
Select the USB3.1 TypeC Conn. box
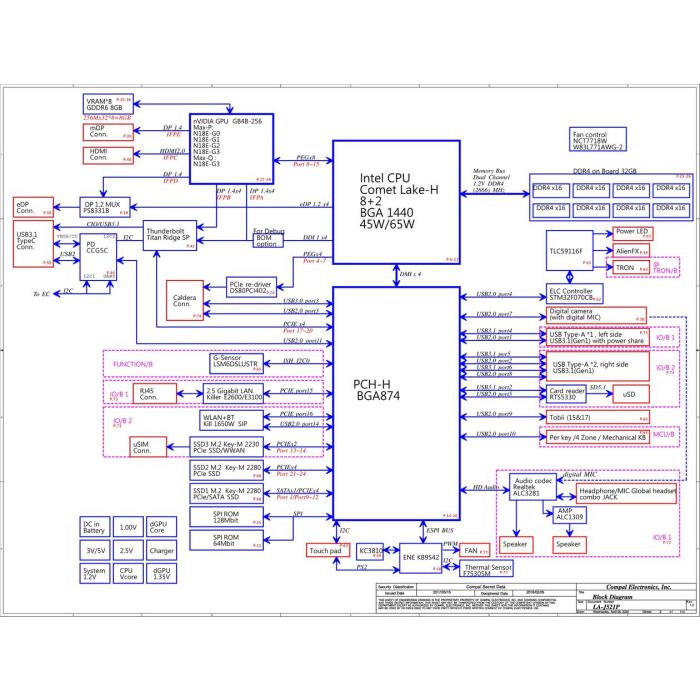pos(33,244)
